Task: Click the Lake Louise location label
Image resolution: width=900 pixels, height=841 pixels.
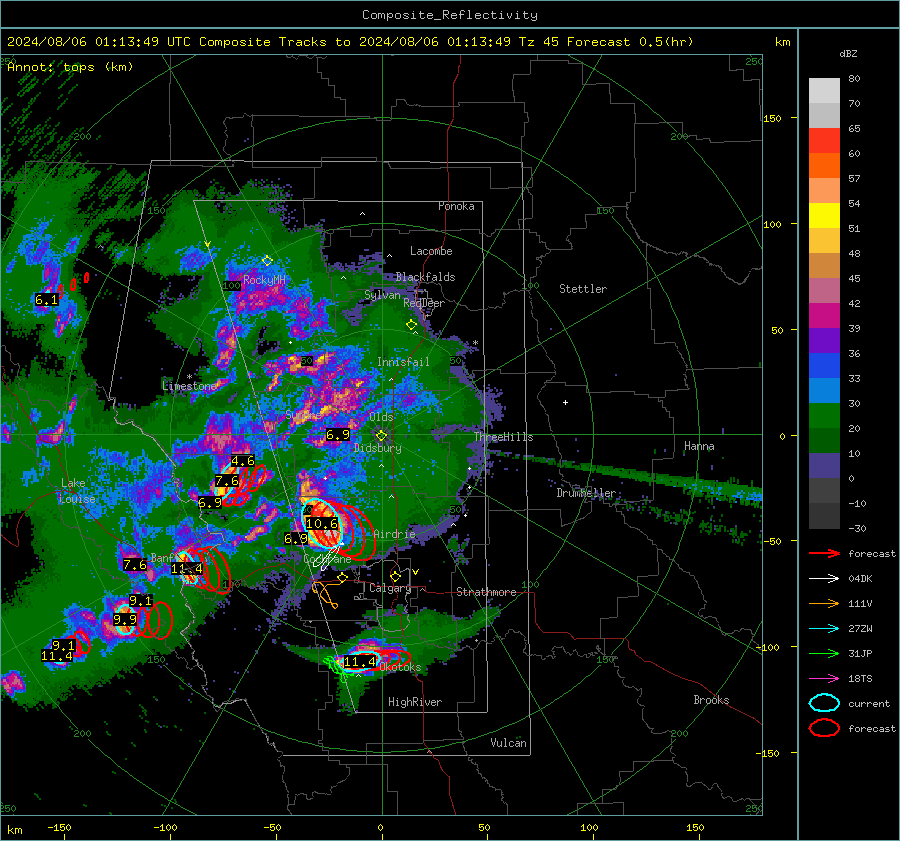Action: click(x=78, y=491)
